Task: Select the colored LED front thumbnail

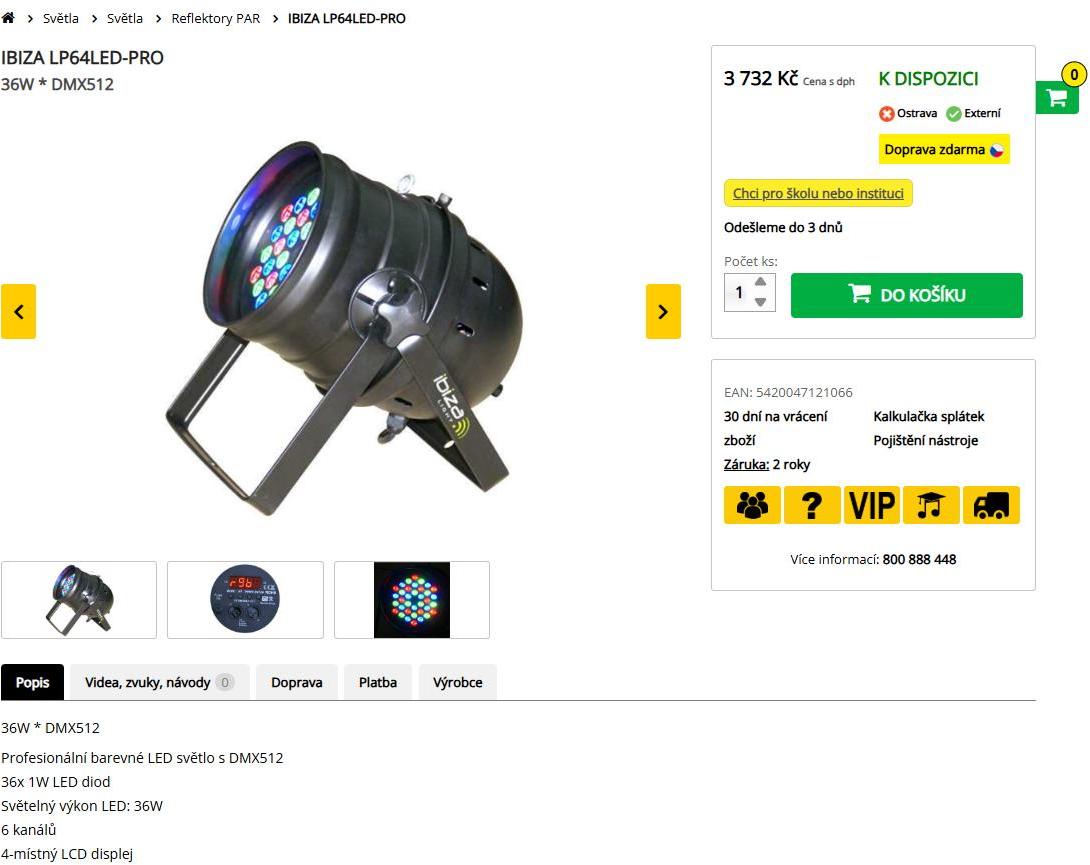Action: (412, 599)
